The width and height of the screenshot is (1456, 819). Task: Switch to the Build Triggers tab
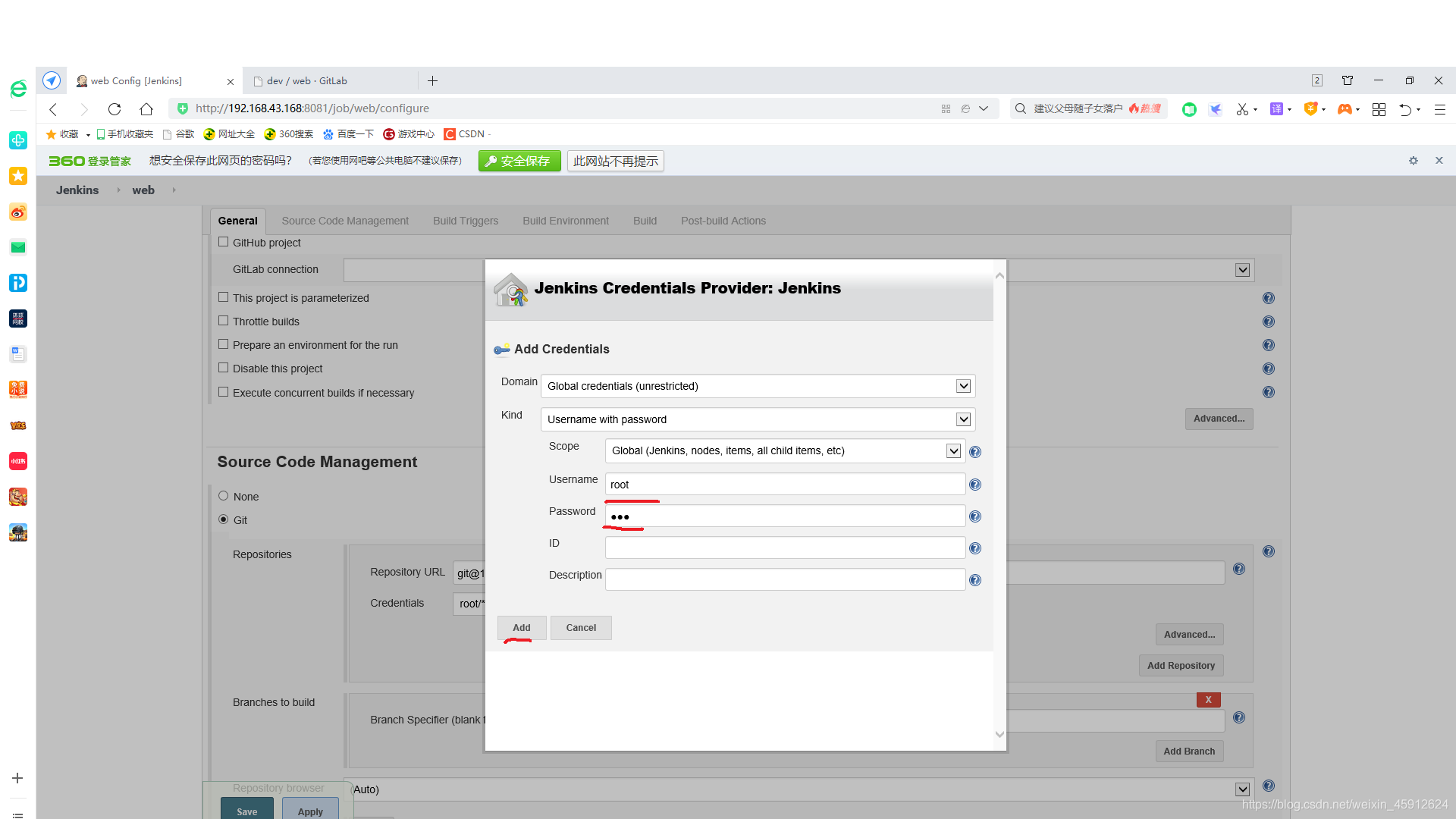(466, 221)
